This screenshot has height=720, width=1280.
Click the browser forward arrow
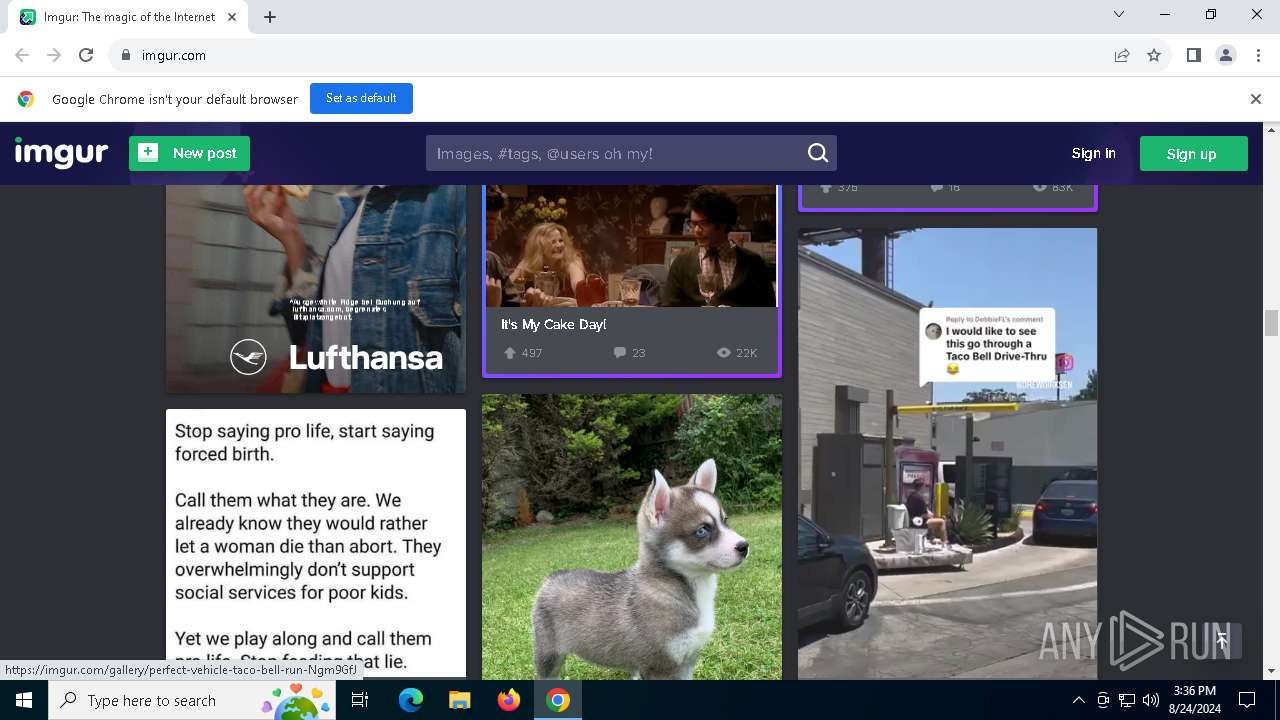(54, 55)
